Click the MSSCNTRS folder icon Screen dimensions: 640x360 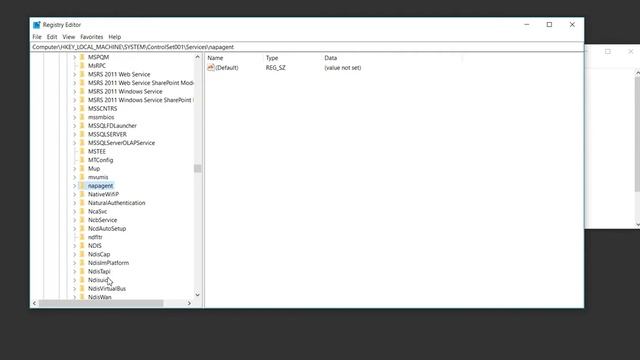coord(82,109)
